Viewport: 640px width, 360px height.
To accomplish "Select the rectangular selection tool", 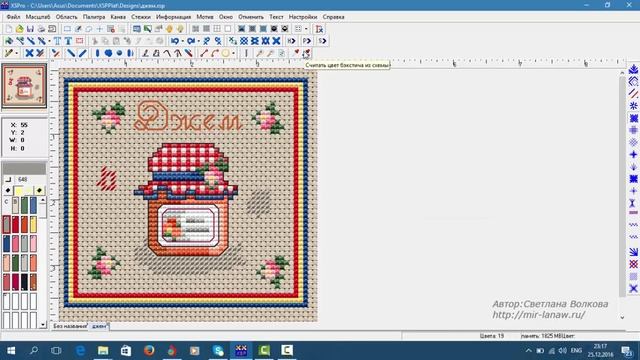I will pos(67,29).
